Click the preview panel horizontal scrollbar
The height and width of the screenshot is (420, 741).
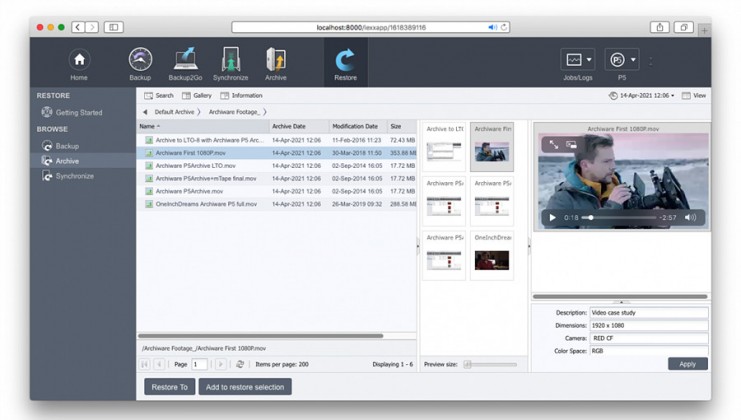(x=620, y=297)
